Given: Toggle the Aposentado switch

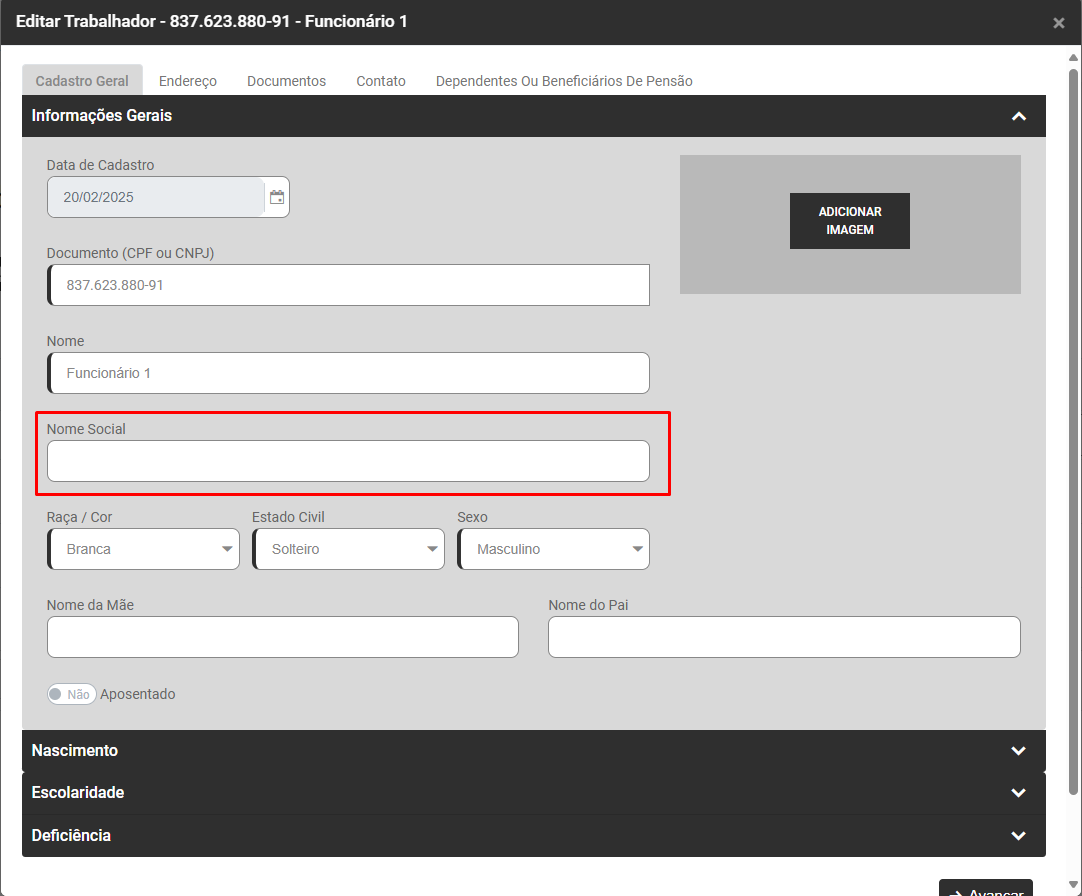Looking at the screenshot, I should (x=71, y=694).
